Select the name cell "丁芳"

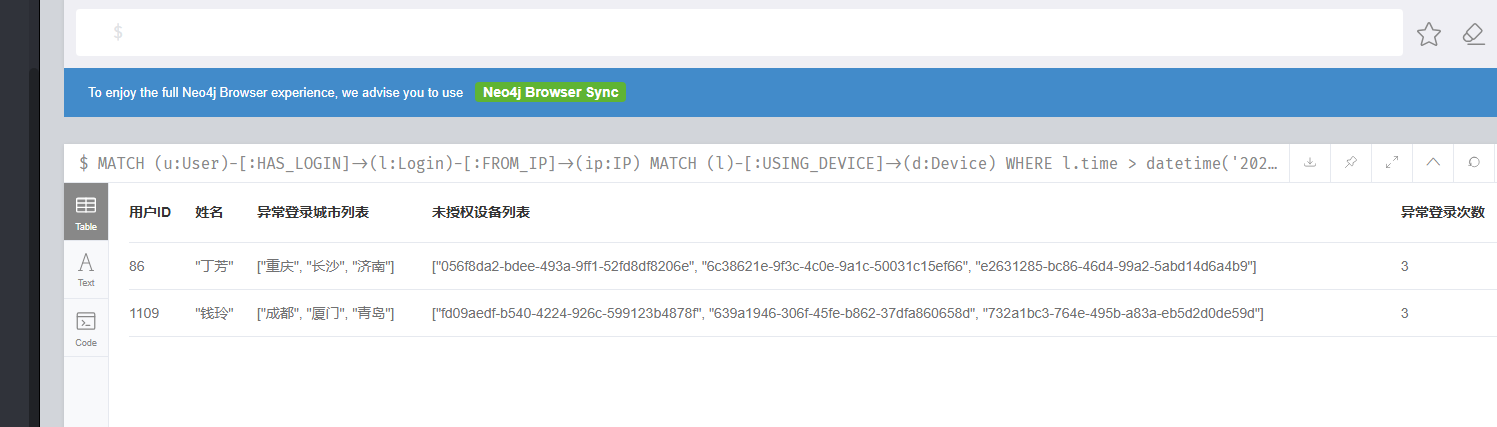214,266
